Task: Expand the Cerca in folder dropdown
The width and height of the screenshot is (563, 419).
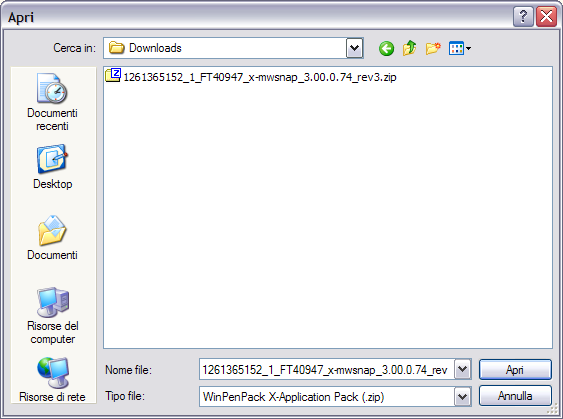Action: [x=354, y=48]
